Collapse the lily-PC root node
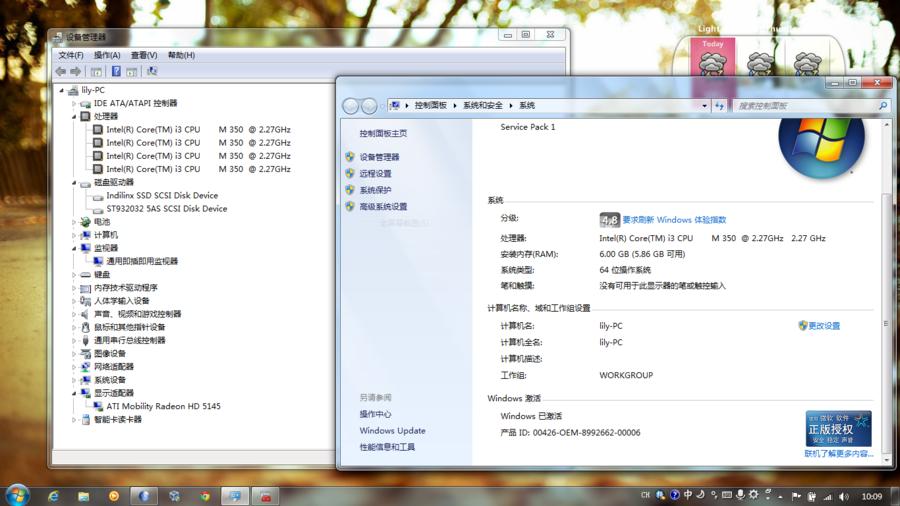This screenshot has width=900, height=506. pos(61,90)
